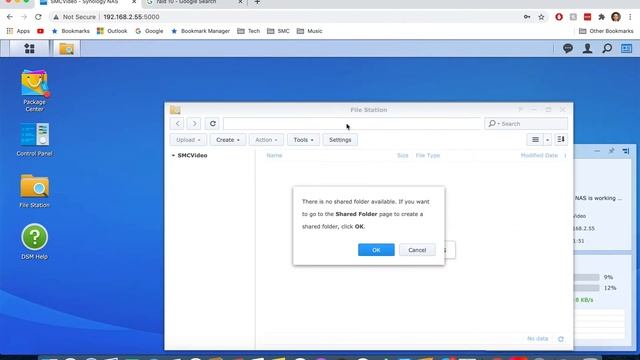The width and height of the screenshot is (640, 360).
Task: Switch to the SMCVideo Synology NAS tab
Action: pyautogui.click(x=84, y=2)
